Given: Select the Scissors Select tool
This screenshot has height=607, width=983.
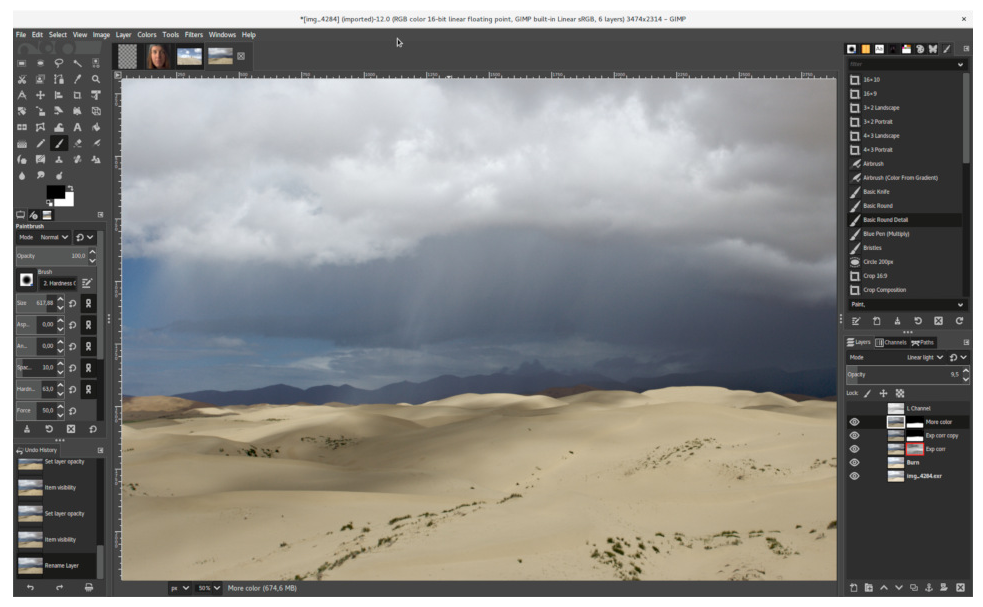Looking at the screenshot, I should coord(22,79).
